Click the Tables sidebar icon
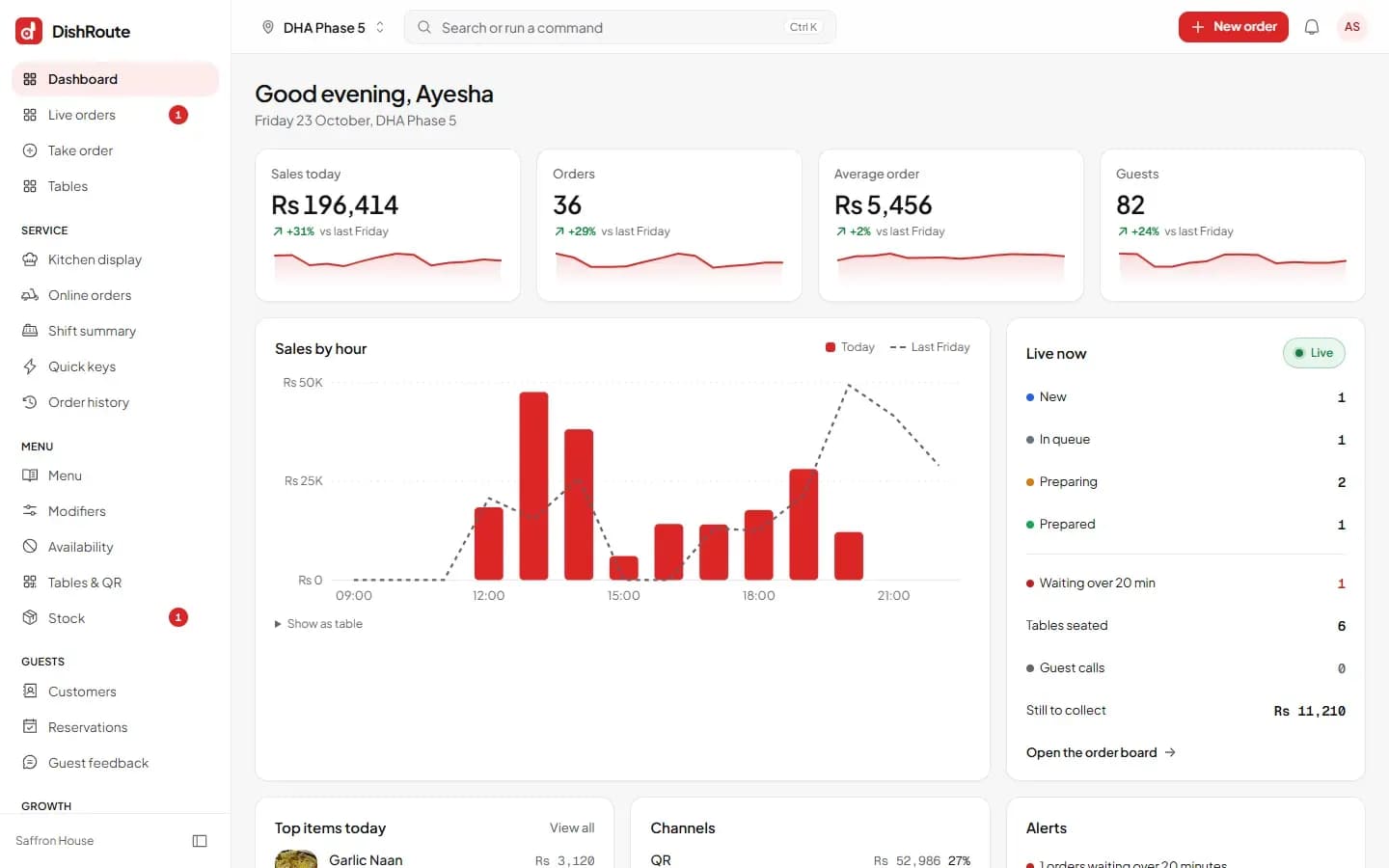Image resolution: width=1389 pixels, height=868 pixels. click(x=30, y=186)
